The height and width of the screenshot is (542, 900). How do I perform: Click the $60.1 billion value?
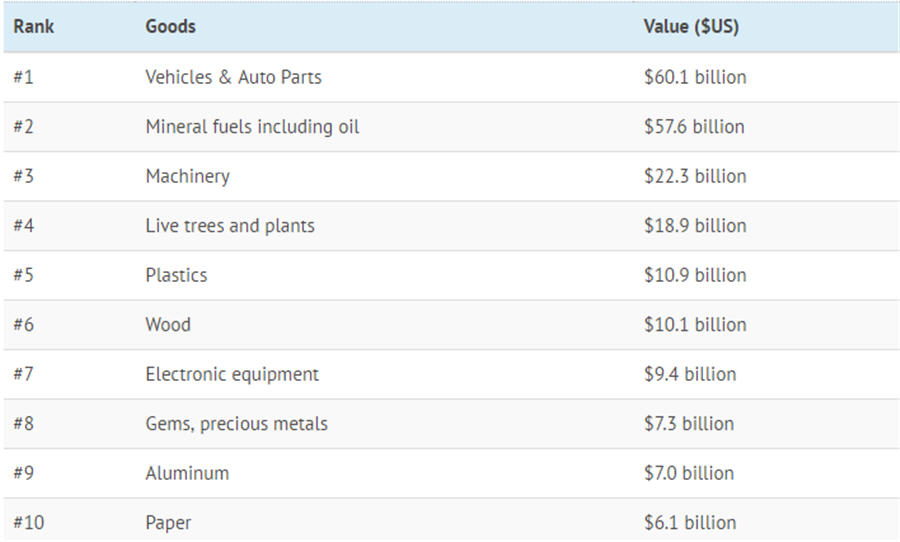[695, 77]
